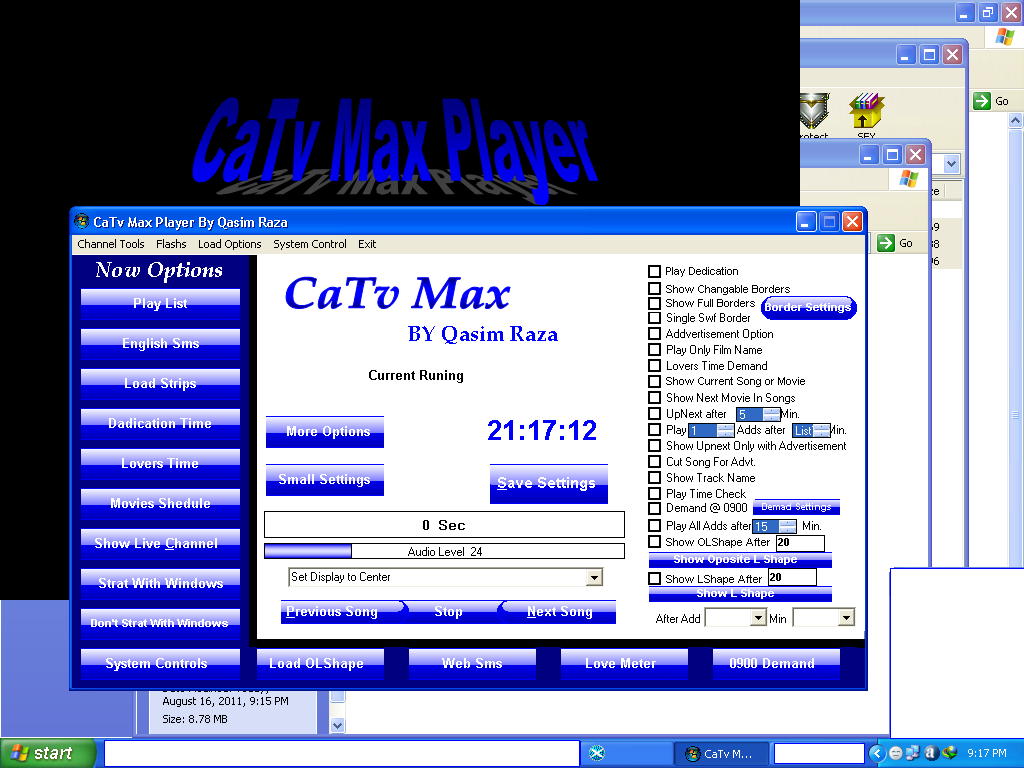Skip to Next Song

coord(559,611)
